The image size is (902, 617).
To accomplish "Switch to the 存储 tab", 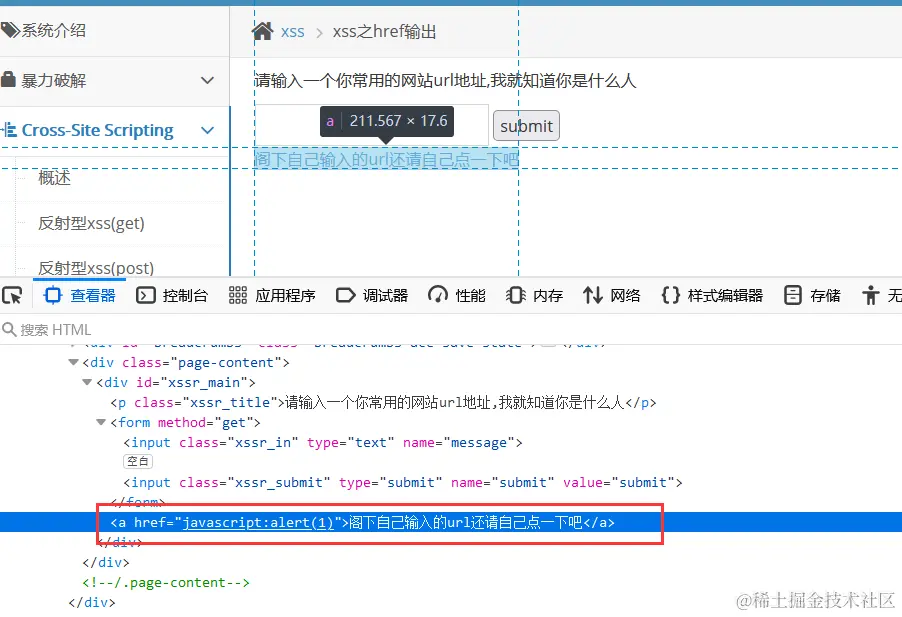I will (812, 296).
